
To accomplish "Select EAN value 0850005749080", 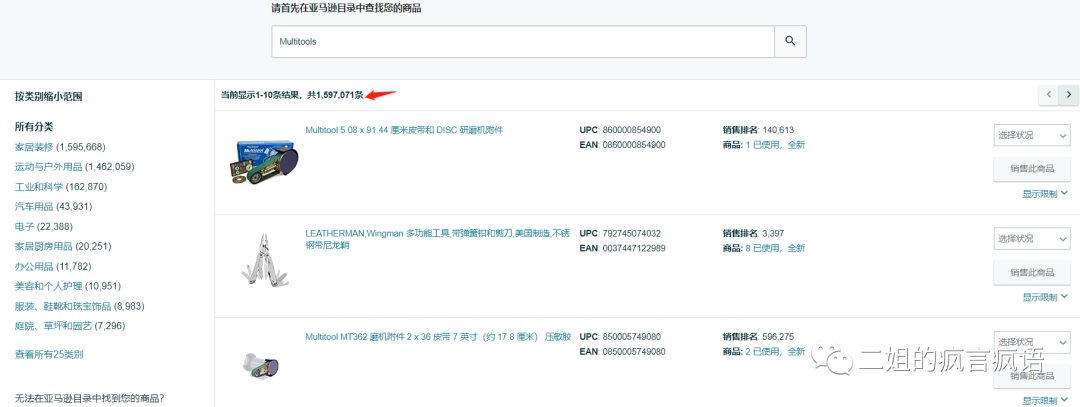I will pos(634,351).
